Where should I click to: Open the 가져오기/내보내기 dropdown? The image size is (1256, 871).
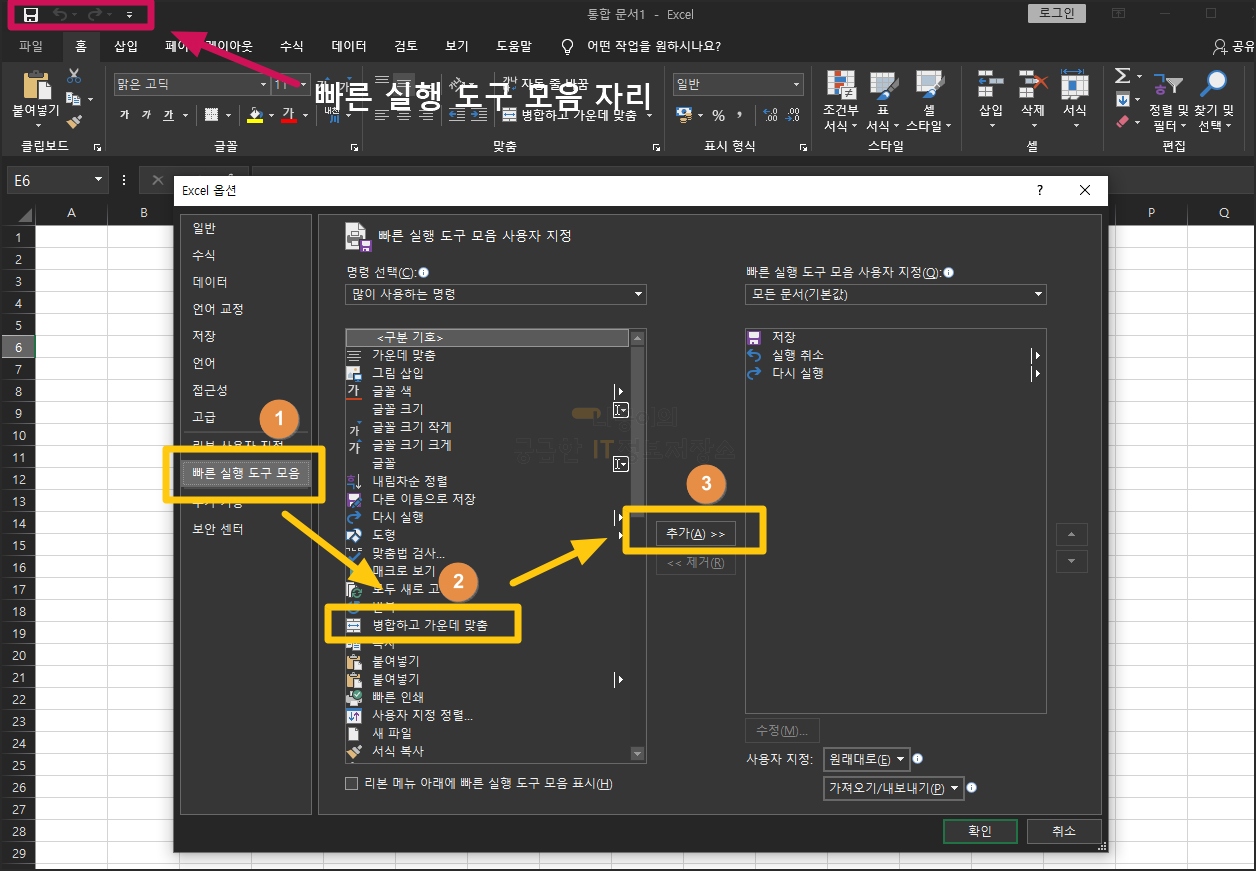pyautogui.click(x=894, y=788)
